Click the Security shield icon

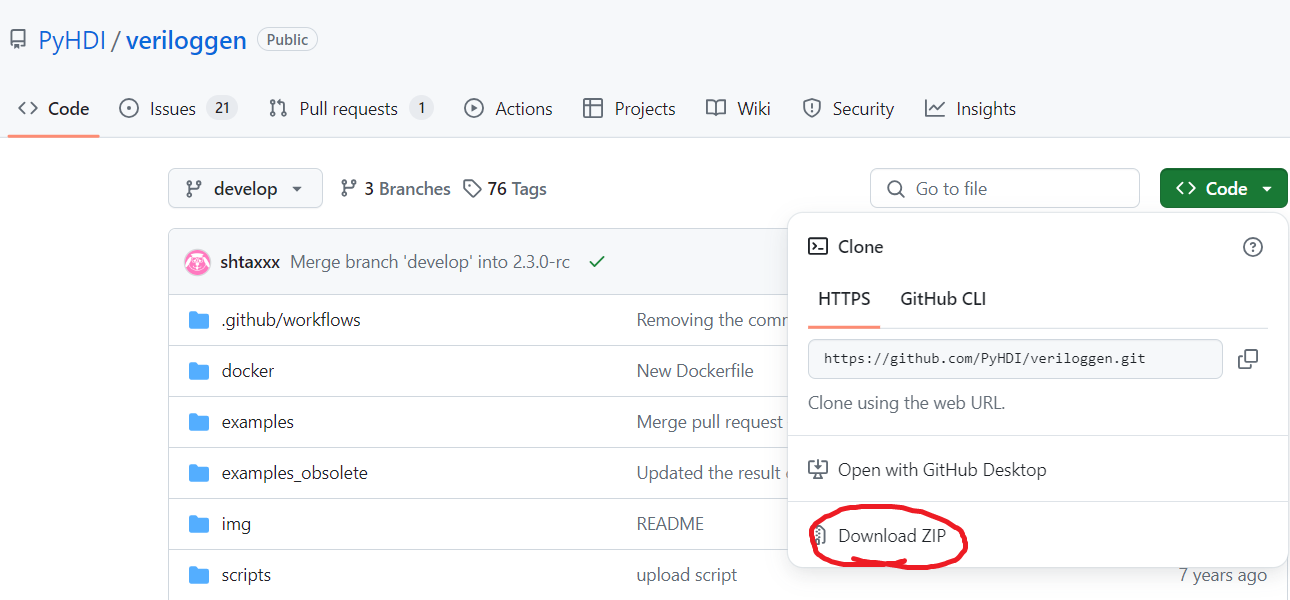pyautogui.click(x=812, y=109)
